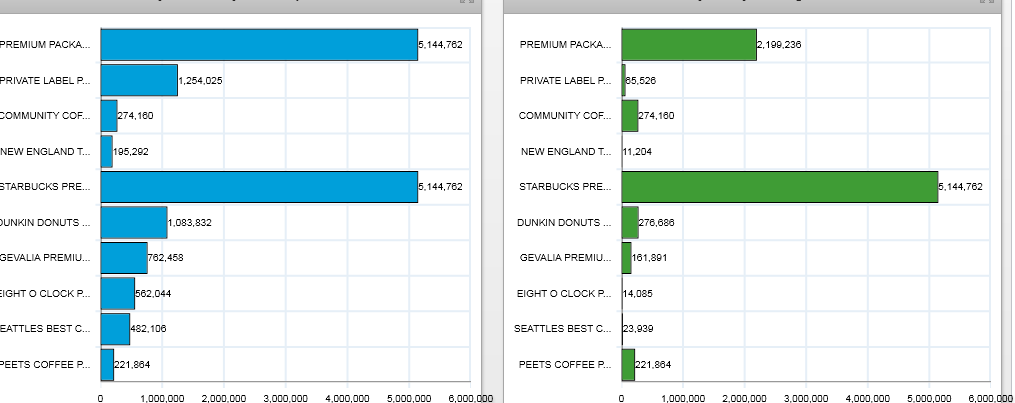Click the green COMMUNITY COF... bar

point(630,116)
